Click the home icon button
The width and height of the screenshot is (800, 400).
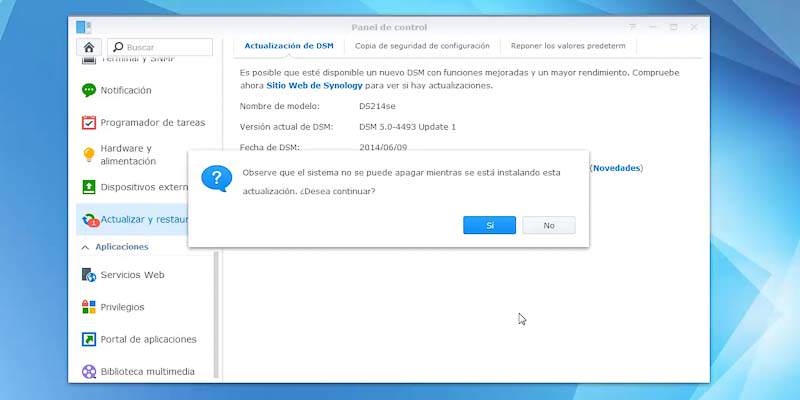click(x=89, y=47)
